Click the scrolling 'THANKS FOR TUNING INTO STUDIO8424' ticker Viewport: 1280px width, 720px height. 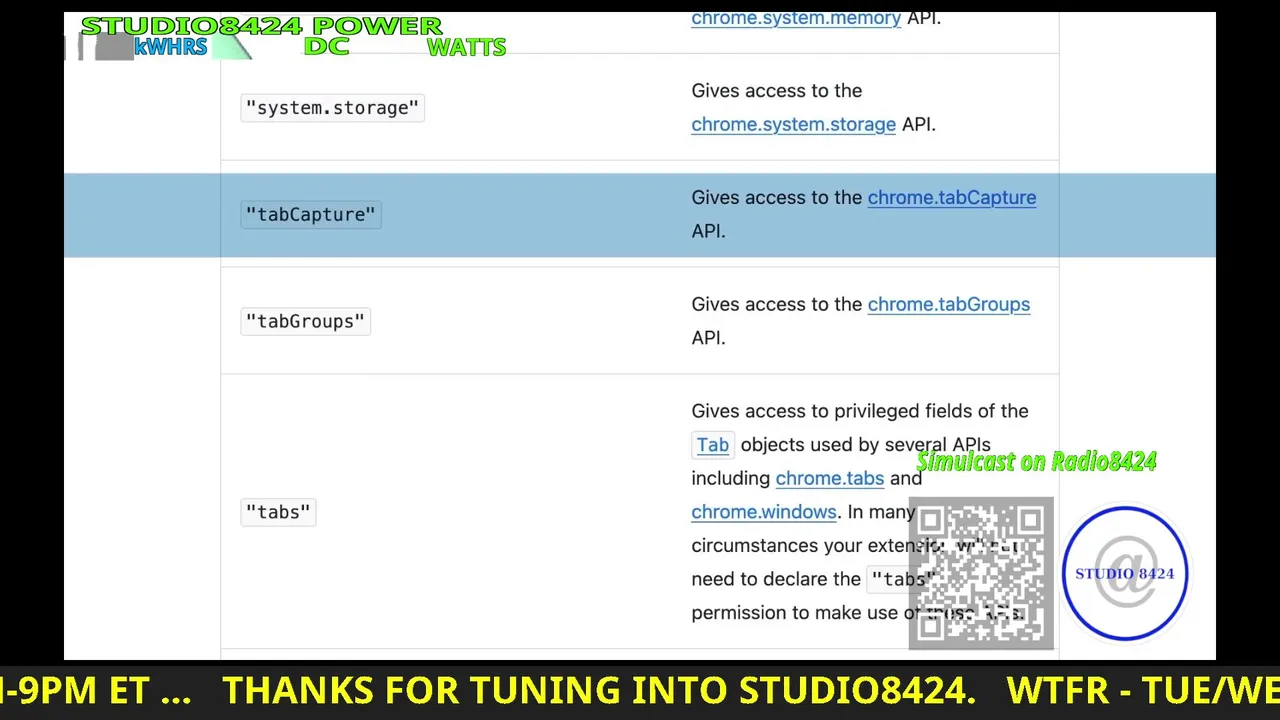599,691
